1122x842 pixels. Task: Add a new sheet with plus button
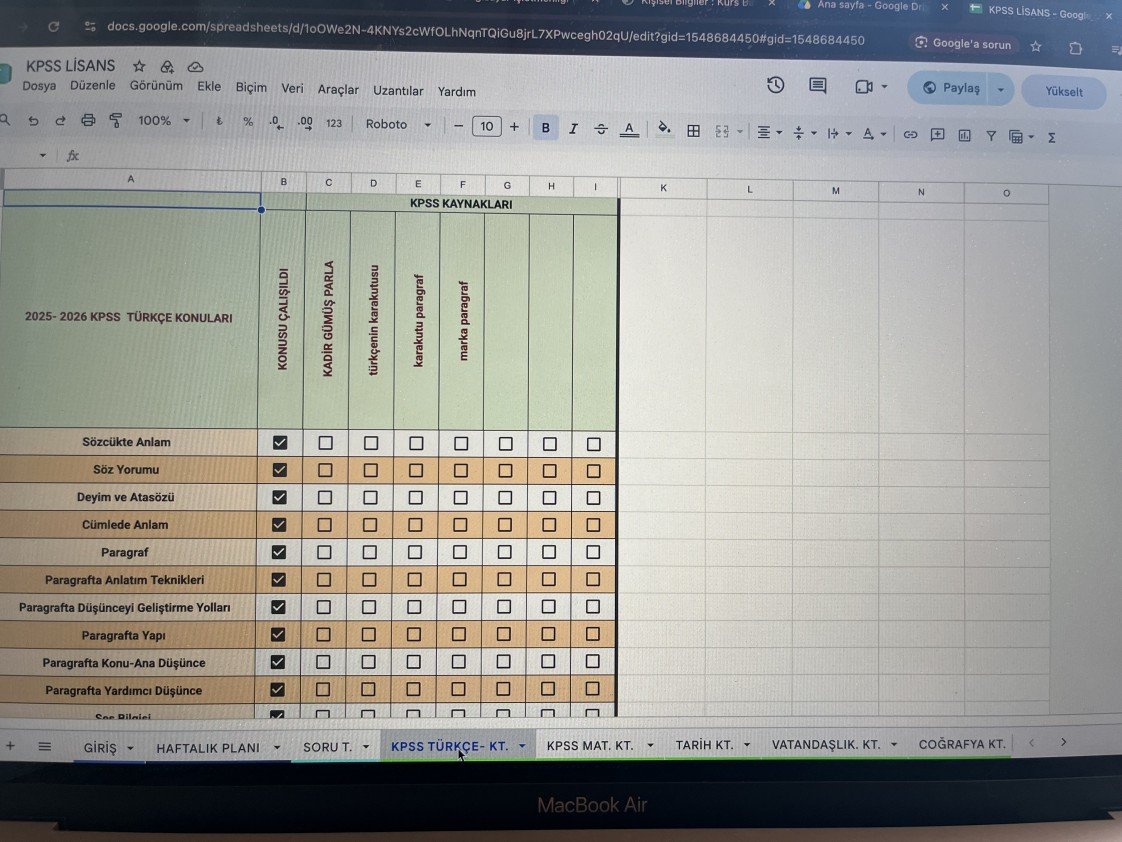coord(10,747)
